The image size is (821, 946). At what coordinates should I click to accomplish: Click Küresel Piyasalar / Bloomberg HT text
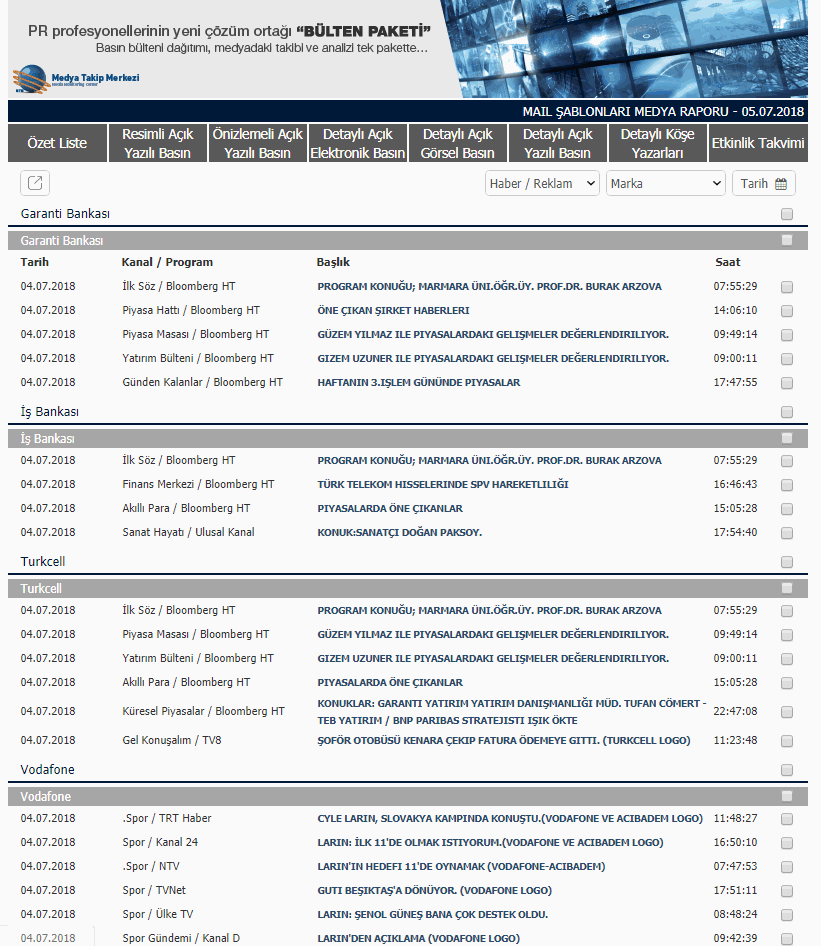click(x=203, y=712)
